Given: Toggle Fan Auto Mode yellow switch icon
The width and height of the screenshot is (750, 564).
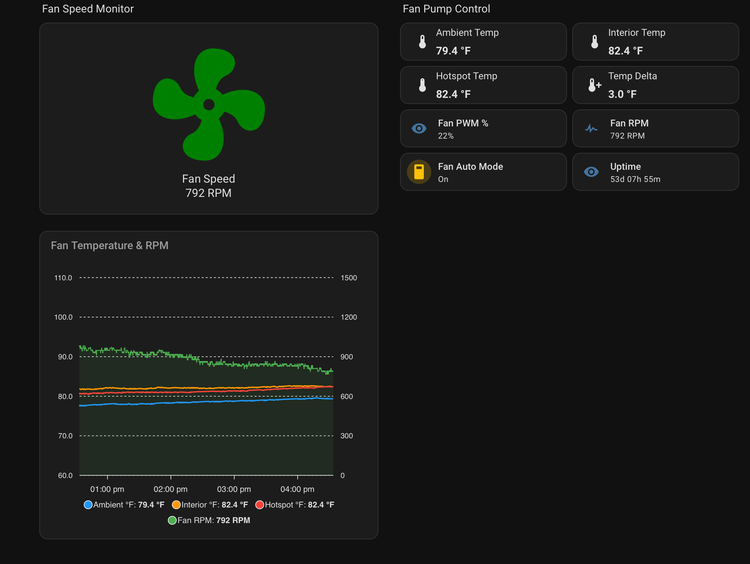Looking at the screenshot, I should pos(419,172).
